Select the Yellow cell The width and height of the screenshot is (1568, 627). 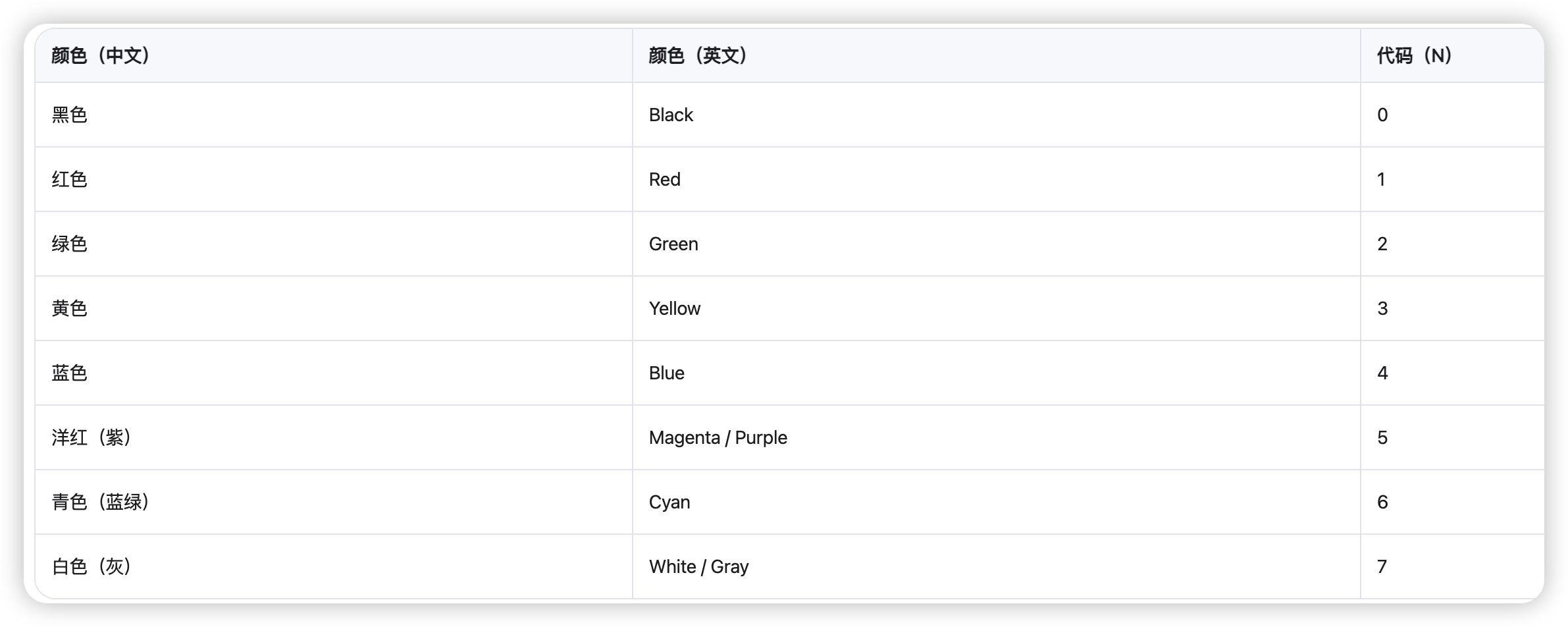point(675,309)
